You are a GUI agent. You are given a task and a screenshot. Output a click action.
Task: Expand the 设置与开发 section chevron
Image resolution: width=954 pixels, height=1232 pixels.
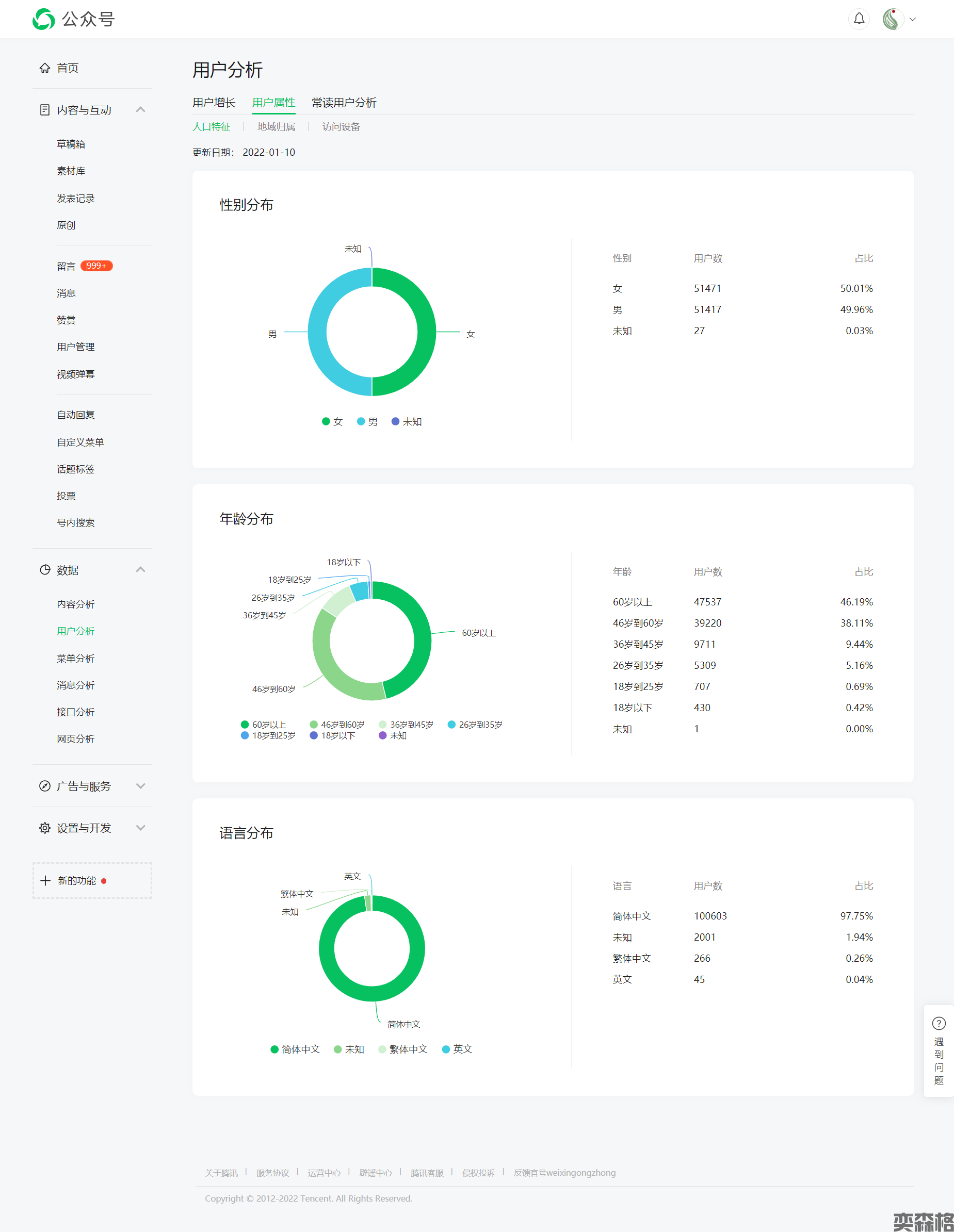pos(140,828)
